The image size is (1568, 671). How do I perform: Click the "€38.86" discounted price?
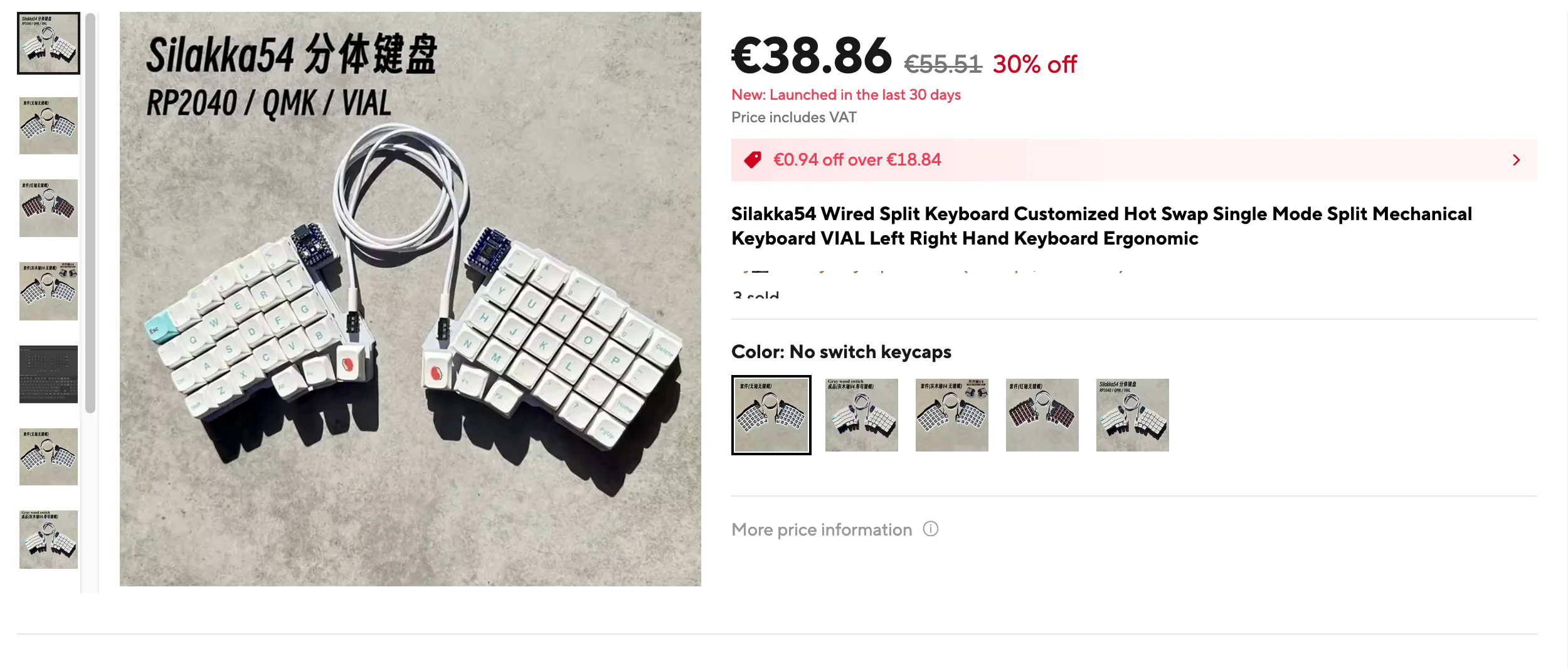[x=811, y=58]
